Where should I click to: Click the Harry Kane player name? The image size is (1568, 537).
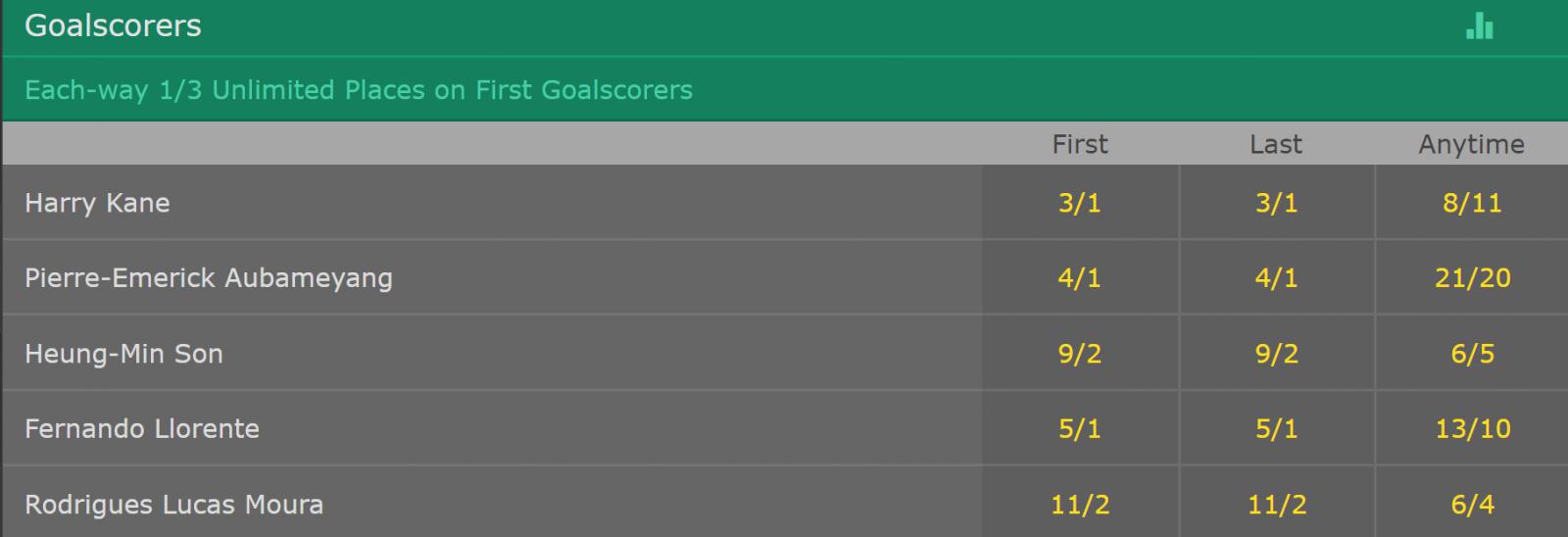(x=97, y=203)
